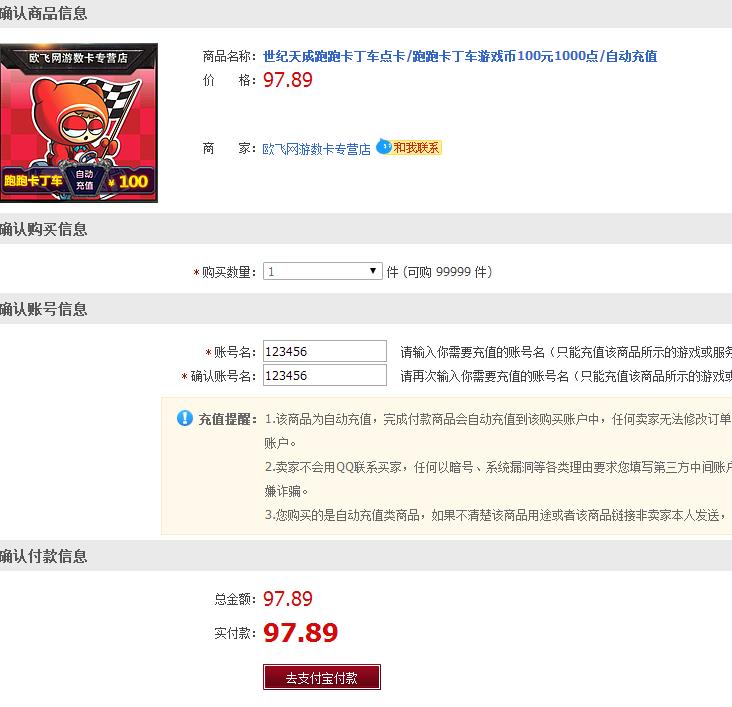The width and height of the screenshot is (732, 707).
Task: Click the 确认购买信息 section header
Action: click(x=43, y=229)
